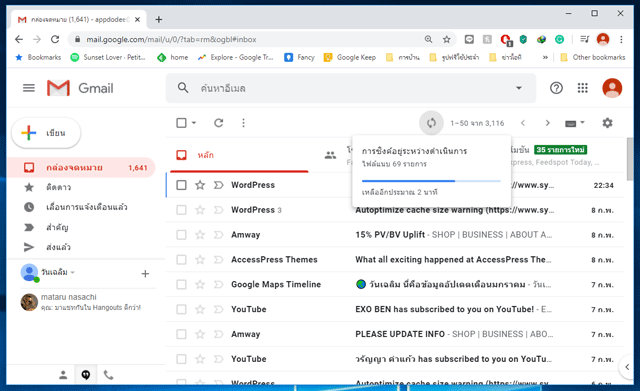Check the Google Maps Timeline email box
Image resolution: width=640 pixels, height=391 pixels.
181,284
